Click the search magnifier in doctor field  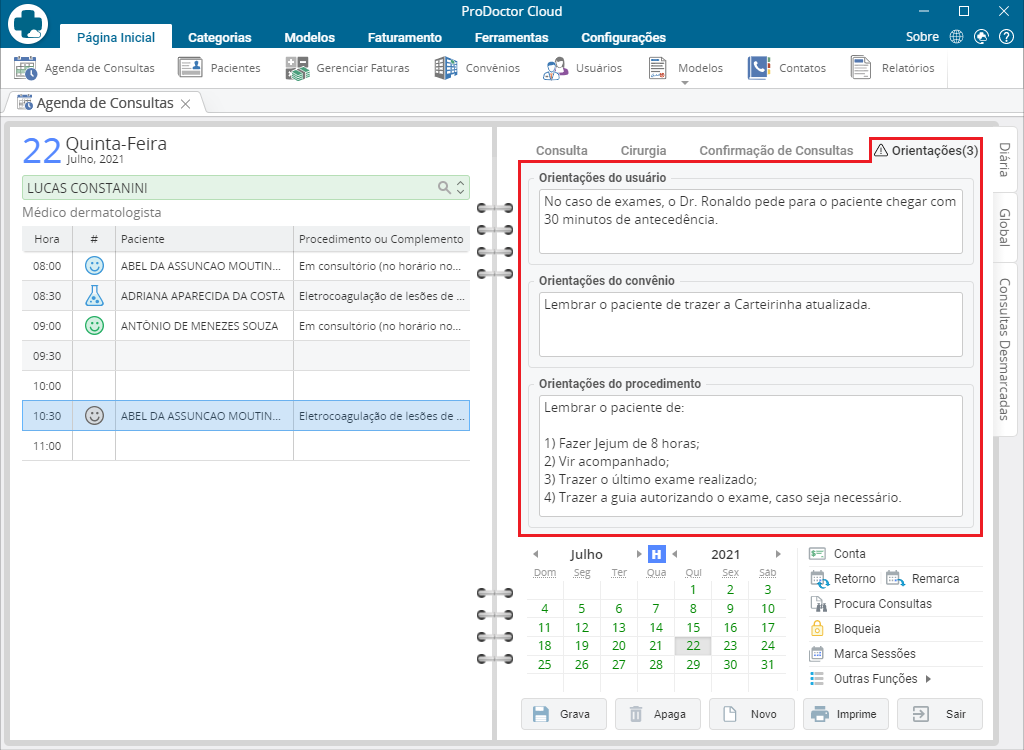(x=444, y=188)
